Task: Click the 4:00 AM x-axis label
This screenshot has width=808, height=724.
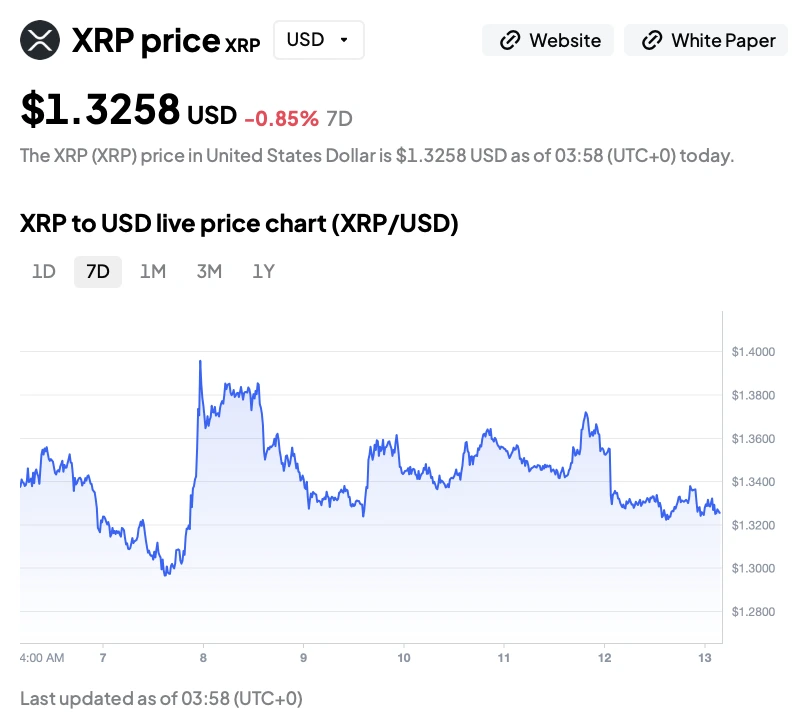Action: [42, 658]
